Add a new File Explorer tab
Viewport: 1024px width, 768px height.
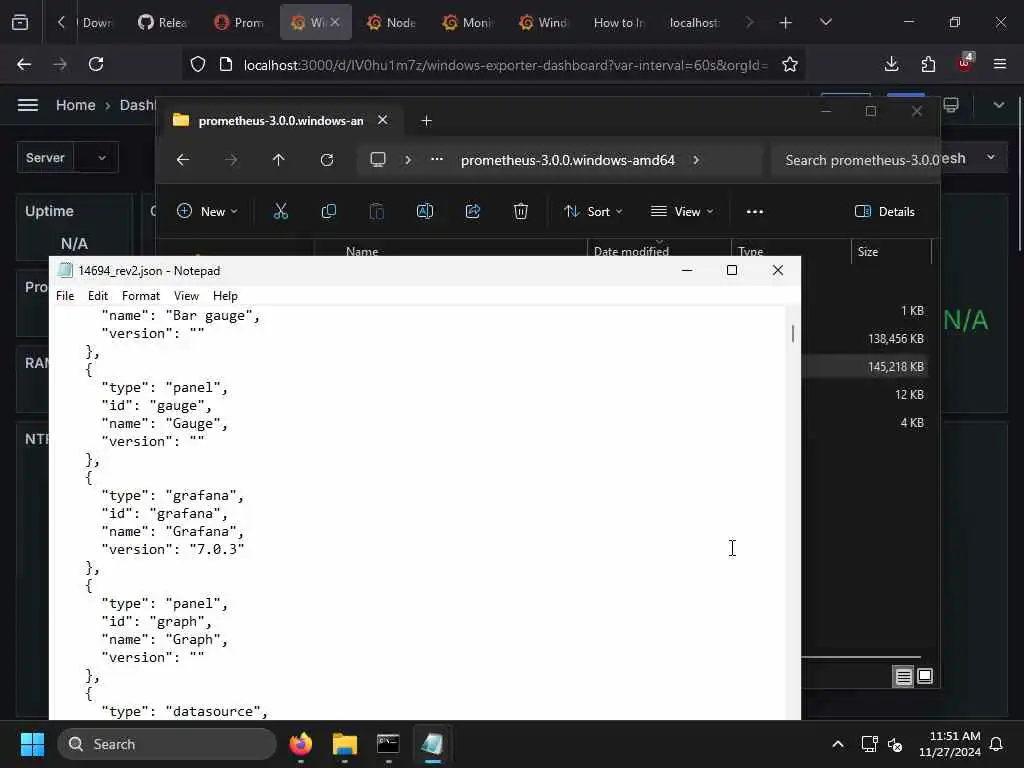pyautogui.click(x=426, y=120)
